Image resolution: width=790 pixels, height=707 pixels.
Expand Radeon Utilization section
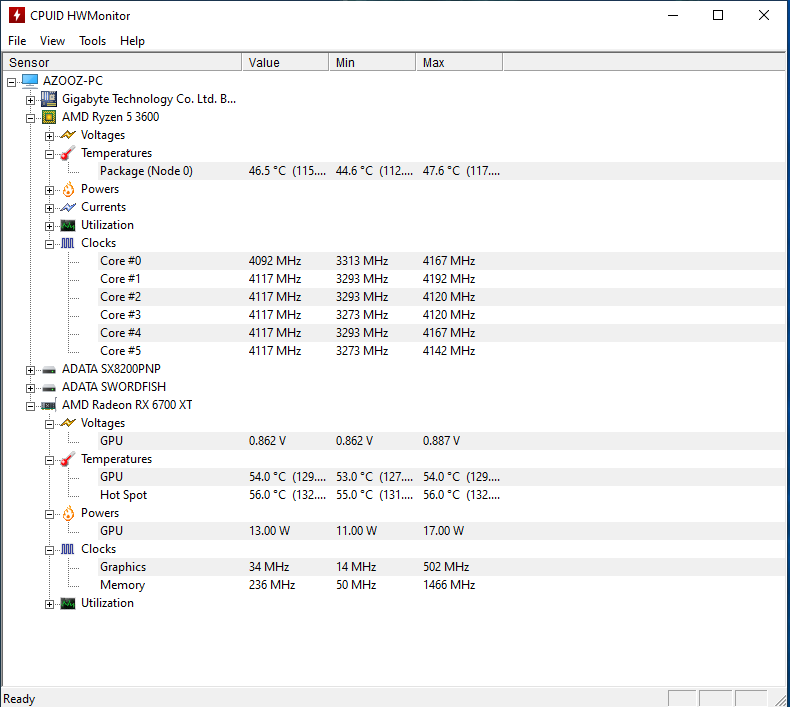[49, 604]
